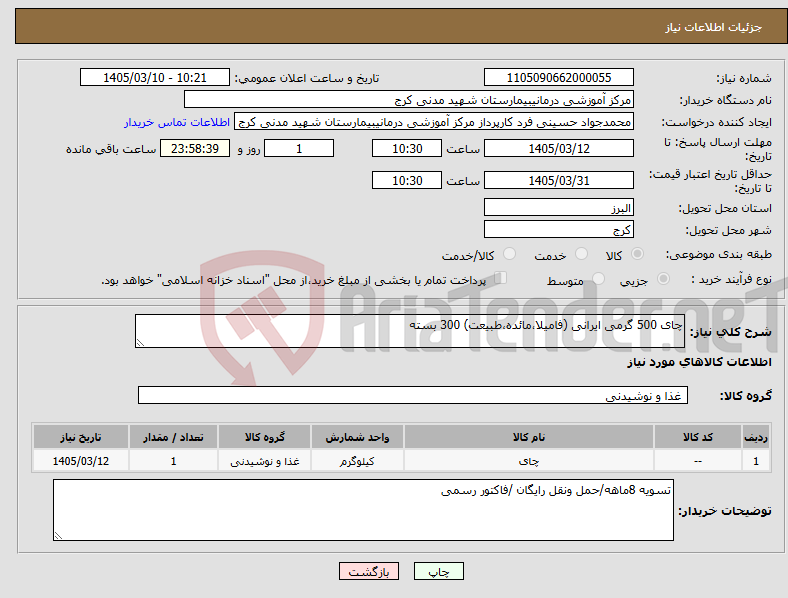Click the چای cell in goods table

[529, 461]
